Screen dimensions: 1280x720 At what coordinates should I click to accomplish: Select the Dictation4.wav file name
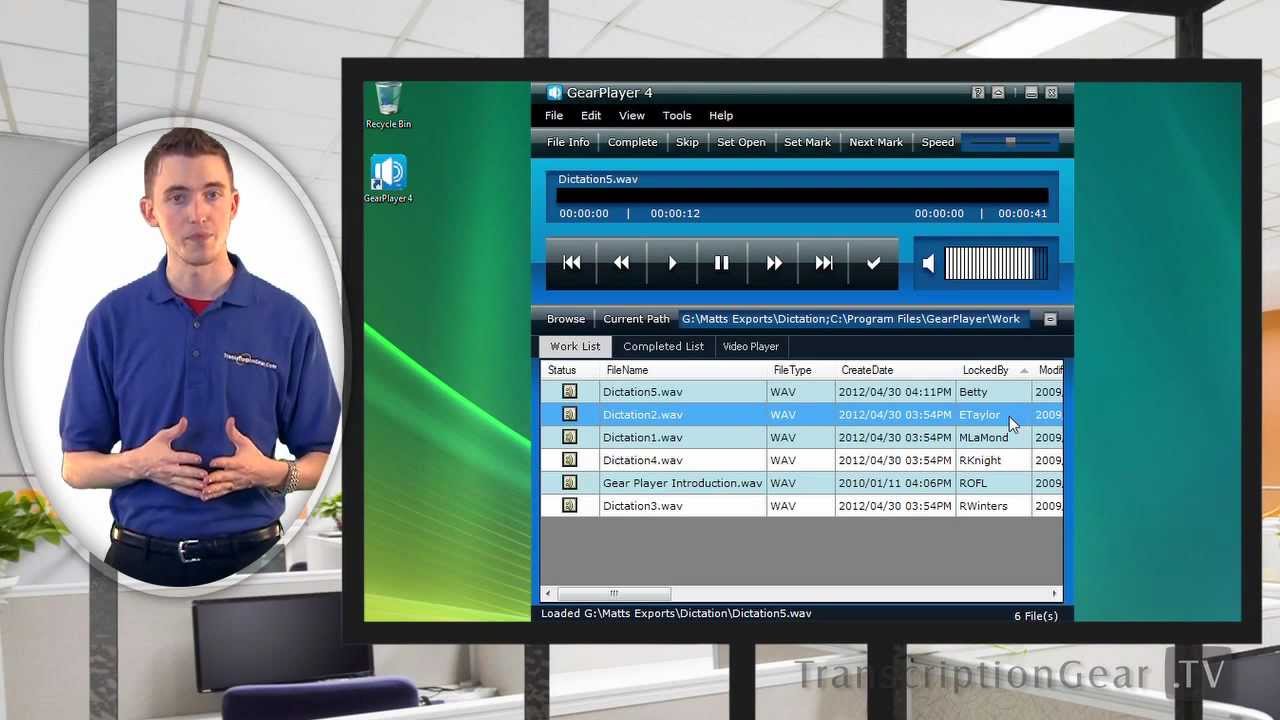point(642,461)
